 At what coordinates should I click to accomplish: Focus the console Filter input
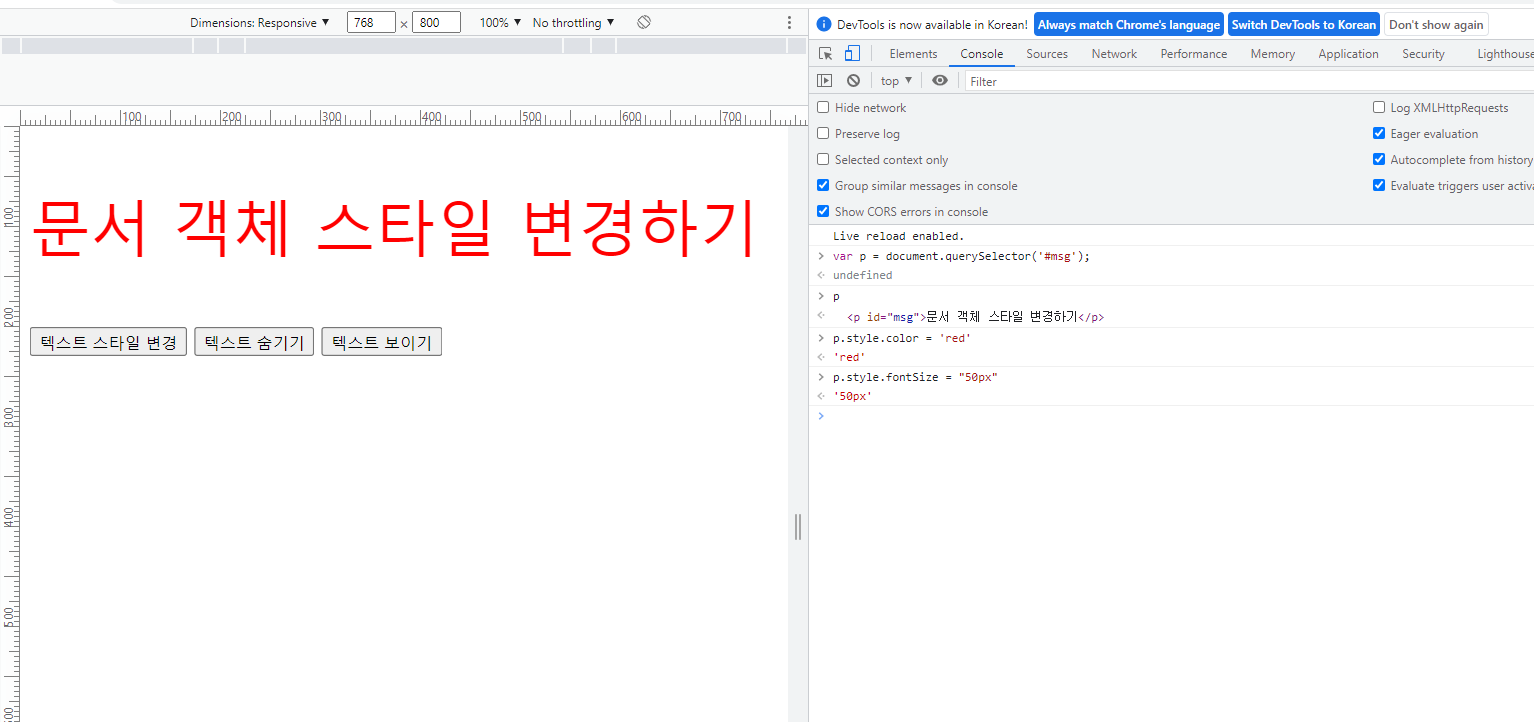(x=1250, y=81)
